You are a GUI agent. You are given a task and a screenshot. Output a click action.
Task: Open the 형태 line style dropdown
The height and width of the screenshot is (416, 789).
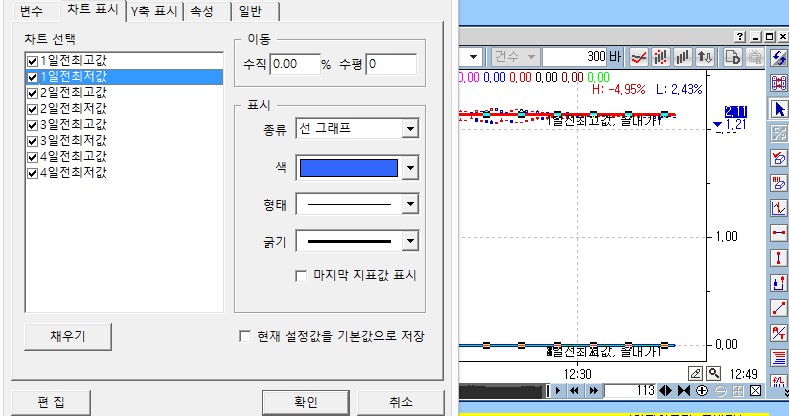(409, 204)
